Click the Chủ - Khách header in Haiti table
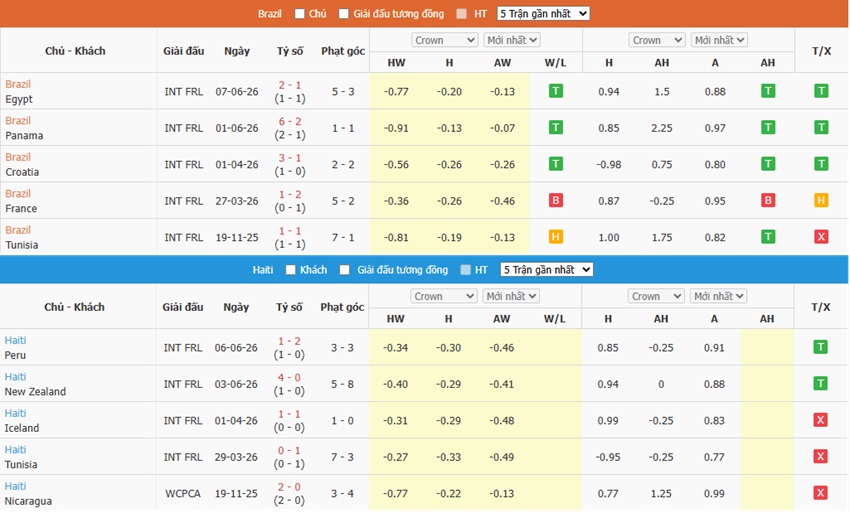This screenshot has width=850, height=513. click(74, 307)
